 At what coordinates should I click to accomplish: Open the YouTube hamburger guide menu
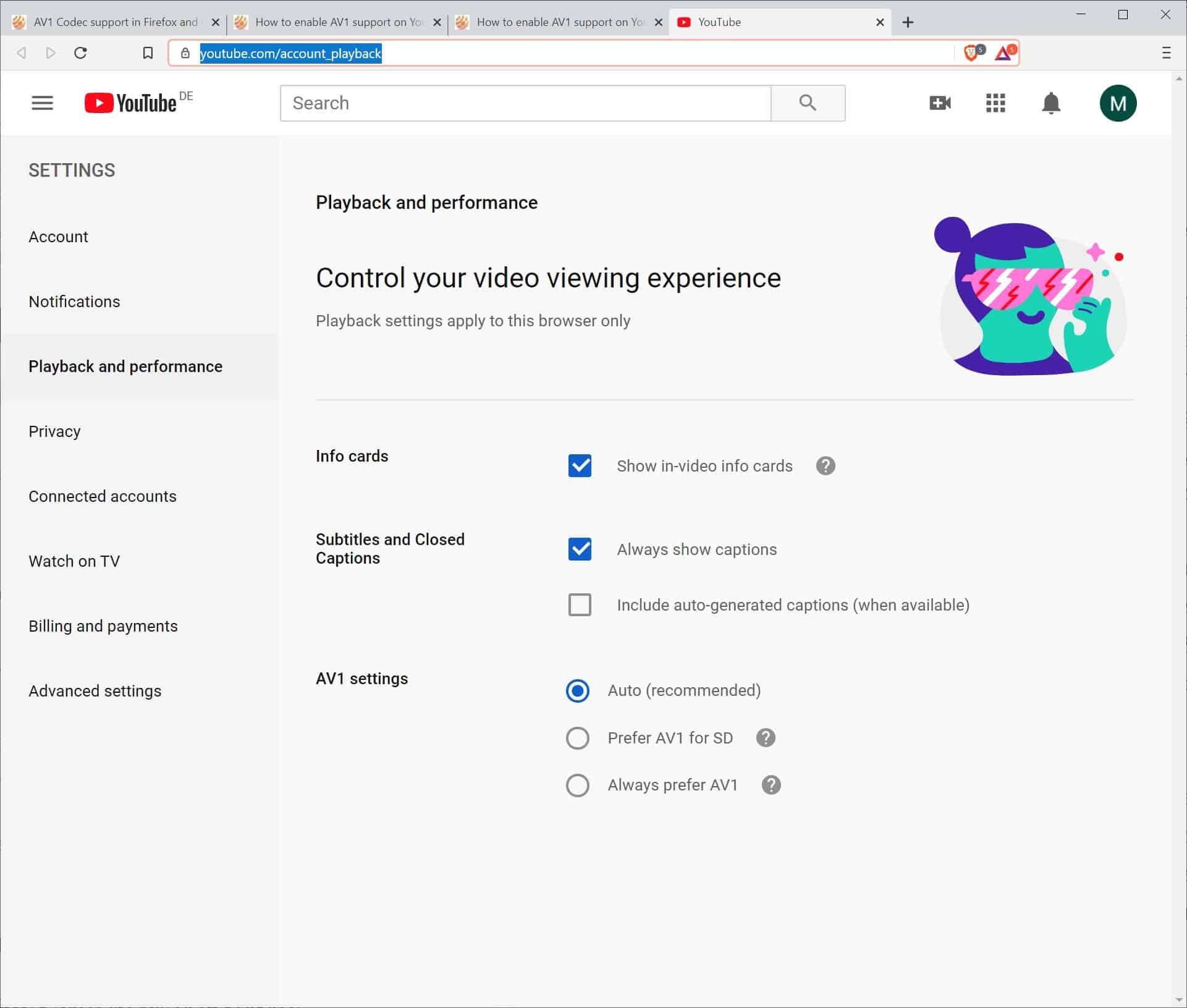pos(42,103)
